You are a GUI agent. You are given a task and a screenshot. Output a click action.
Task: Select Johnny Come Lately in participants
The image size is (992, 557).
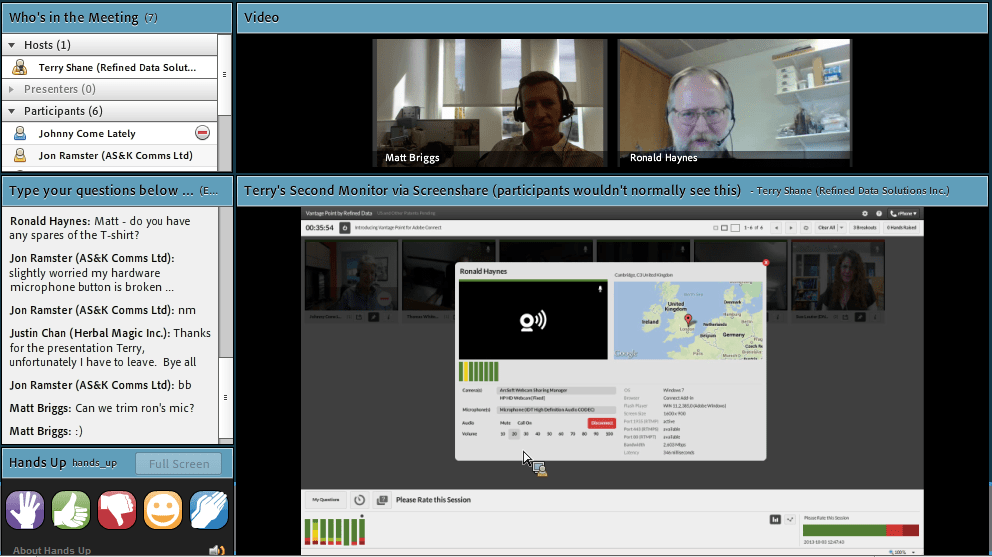tap(109, 133)
